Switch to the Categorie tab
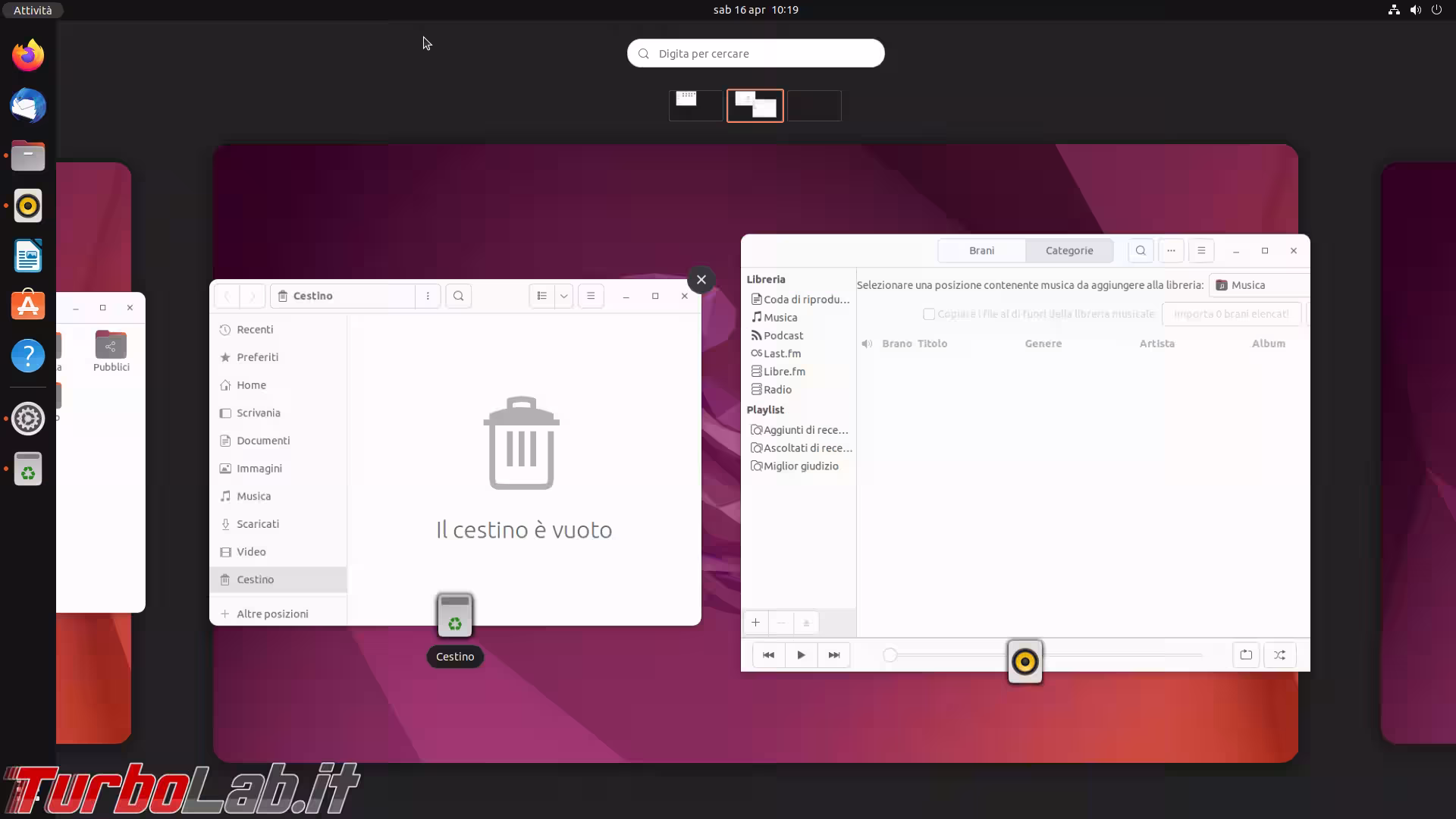1456x819 pixels. coord(1069,250)
